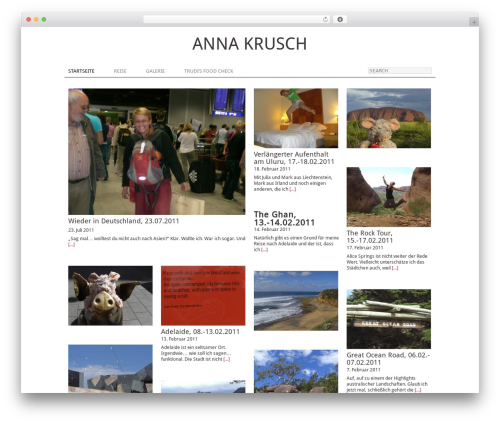Screen dimensions: 500x423
Task: Open Uluru plush mouse photo thumbnail
Action: (x=389, y=118)
